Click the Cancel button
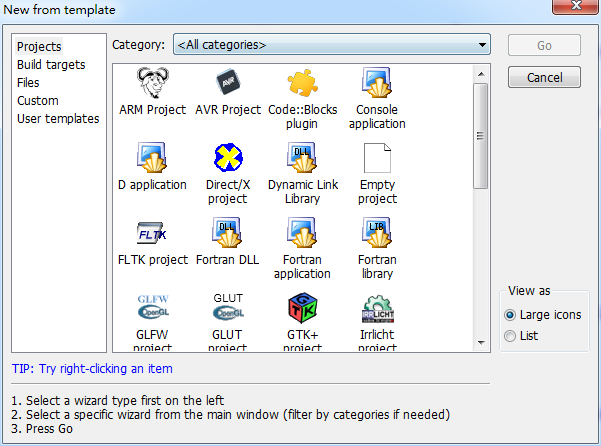The image size is (601, 446). pos(544,77)
